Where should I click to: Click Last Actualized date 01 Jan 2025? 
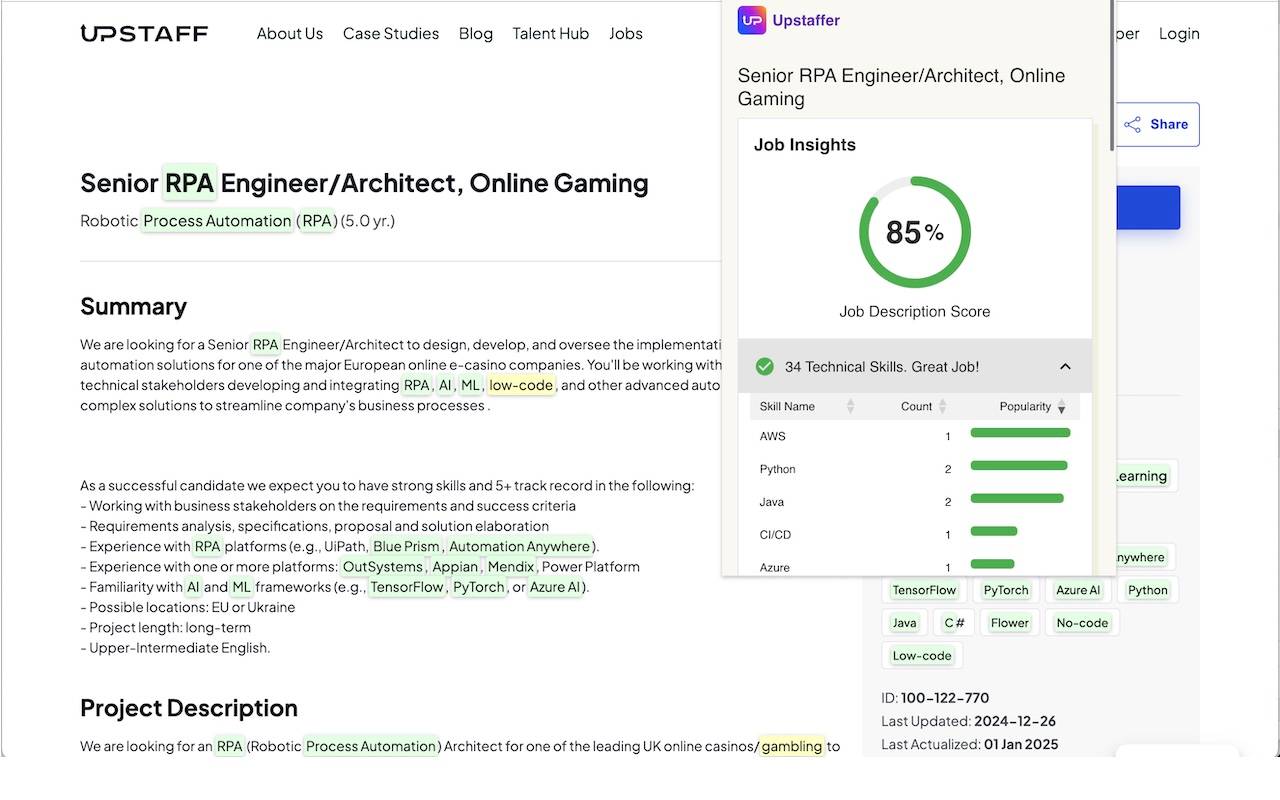[1021, 744]
